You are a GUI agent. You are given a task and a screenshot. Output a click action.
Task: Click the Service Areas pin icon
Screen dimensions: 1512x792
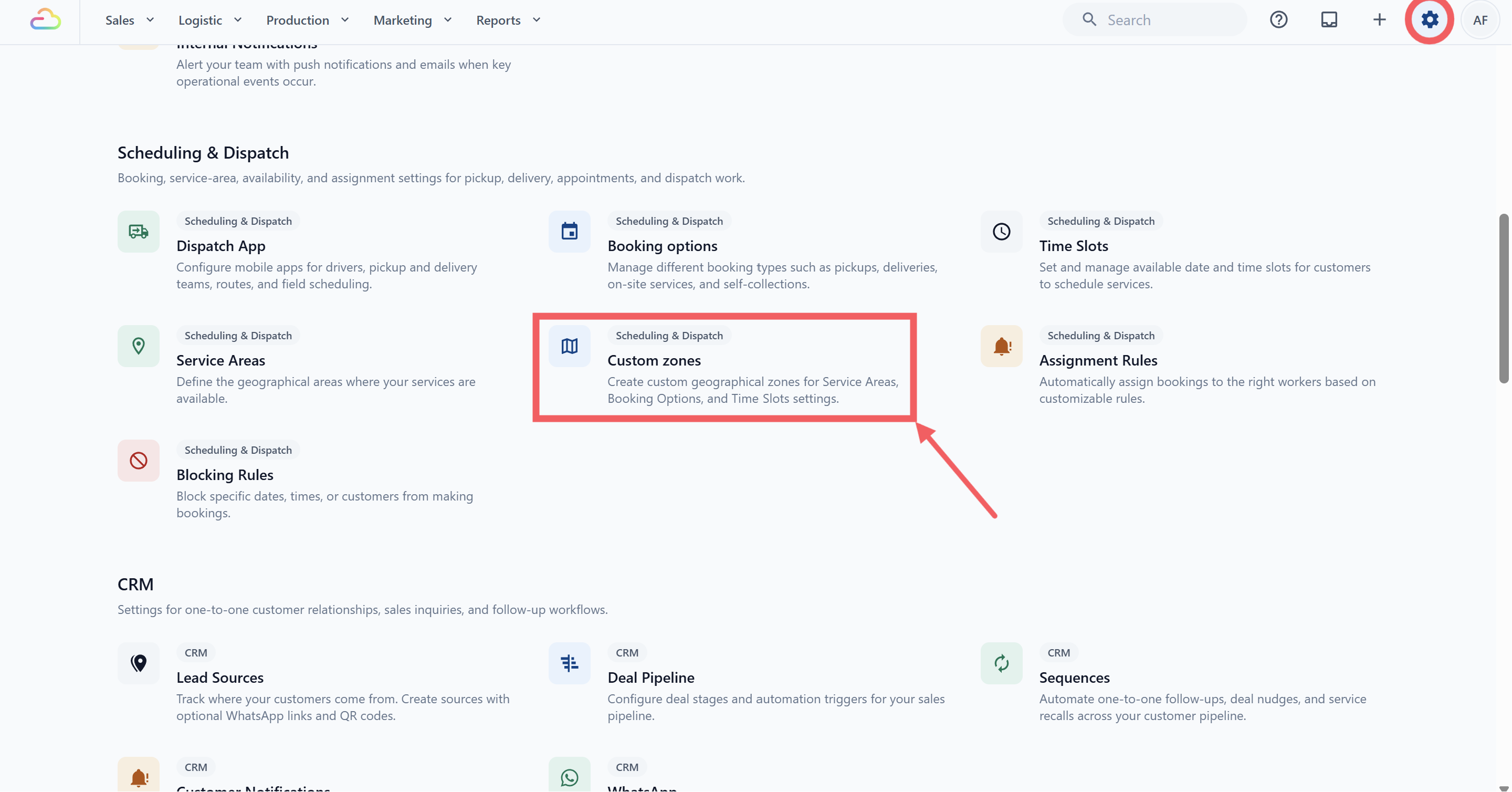tap(139, 346)
